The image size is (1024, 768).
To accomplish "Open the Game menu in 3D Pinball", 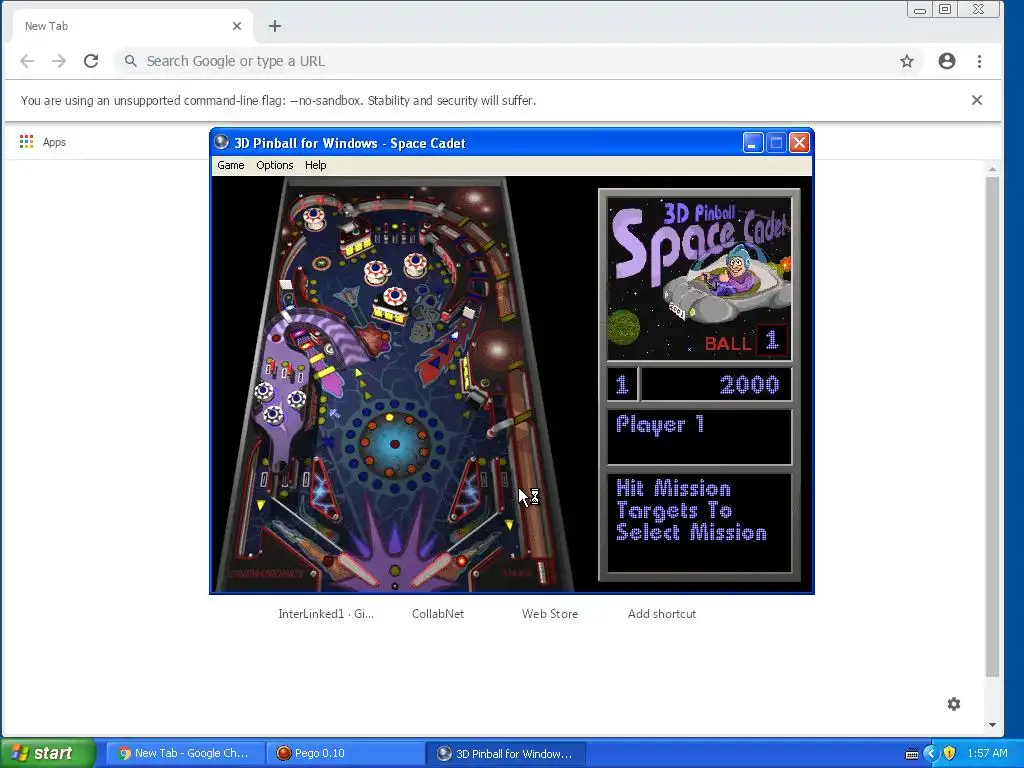I will coord(231,165).
